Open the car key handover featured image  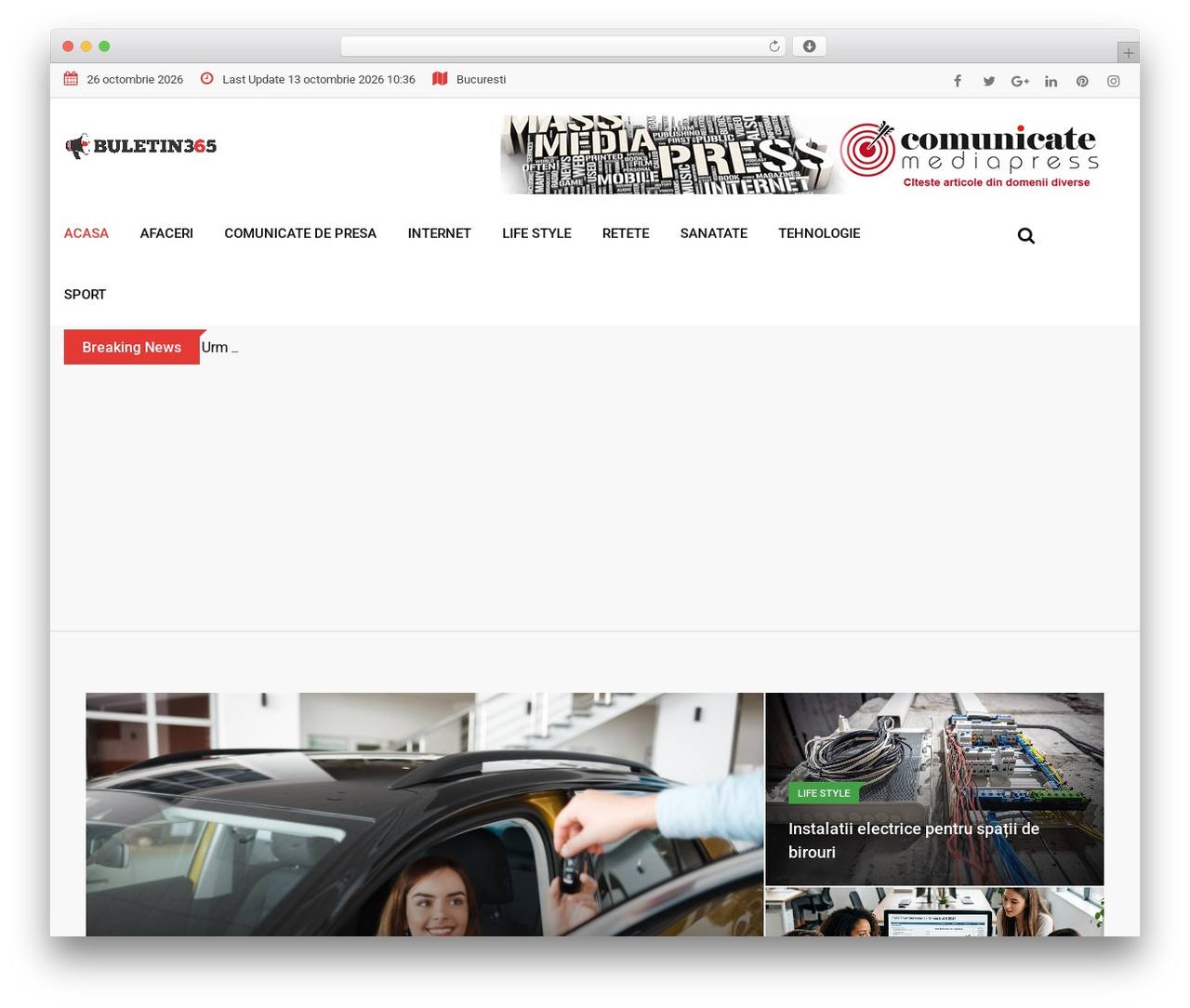pyautogui.click(x=425, y=815)
